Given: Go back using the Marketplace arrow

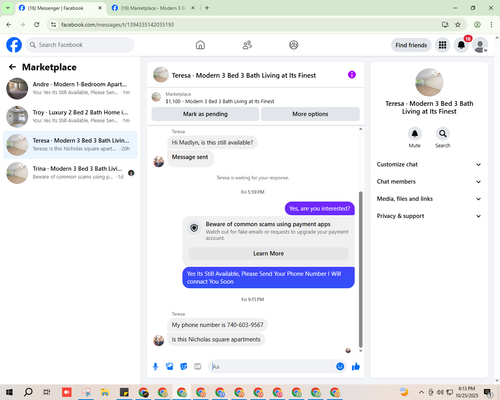Looking at the screenshot, I should click(x=12, y=67).
